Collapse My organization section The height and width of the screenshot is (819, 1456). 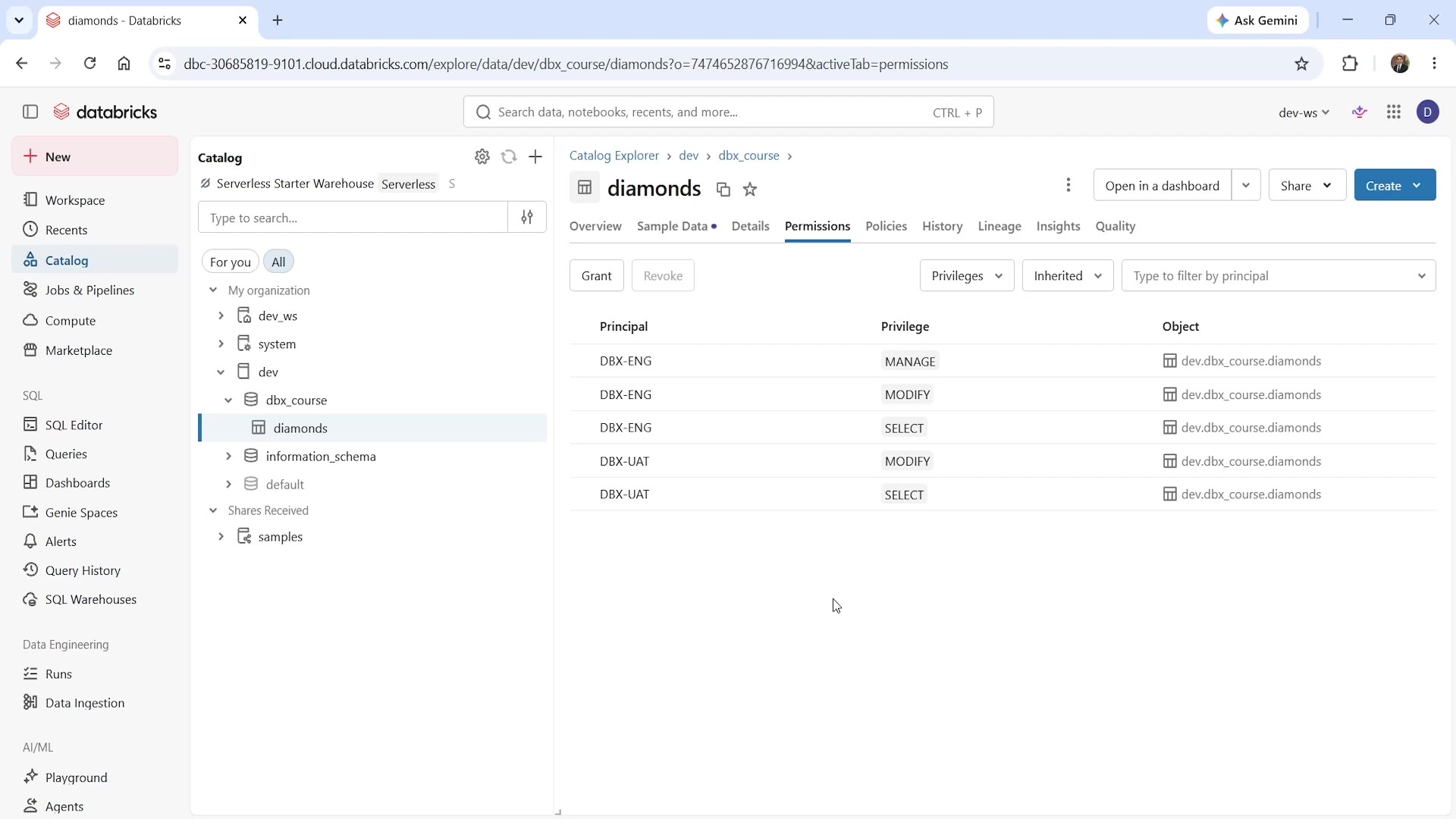213,290
